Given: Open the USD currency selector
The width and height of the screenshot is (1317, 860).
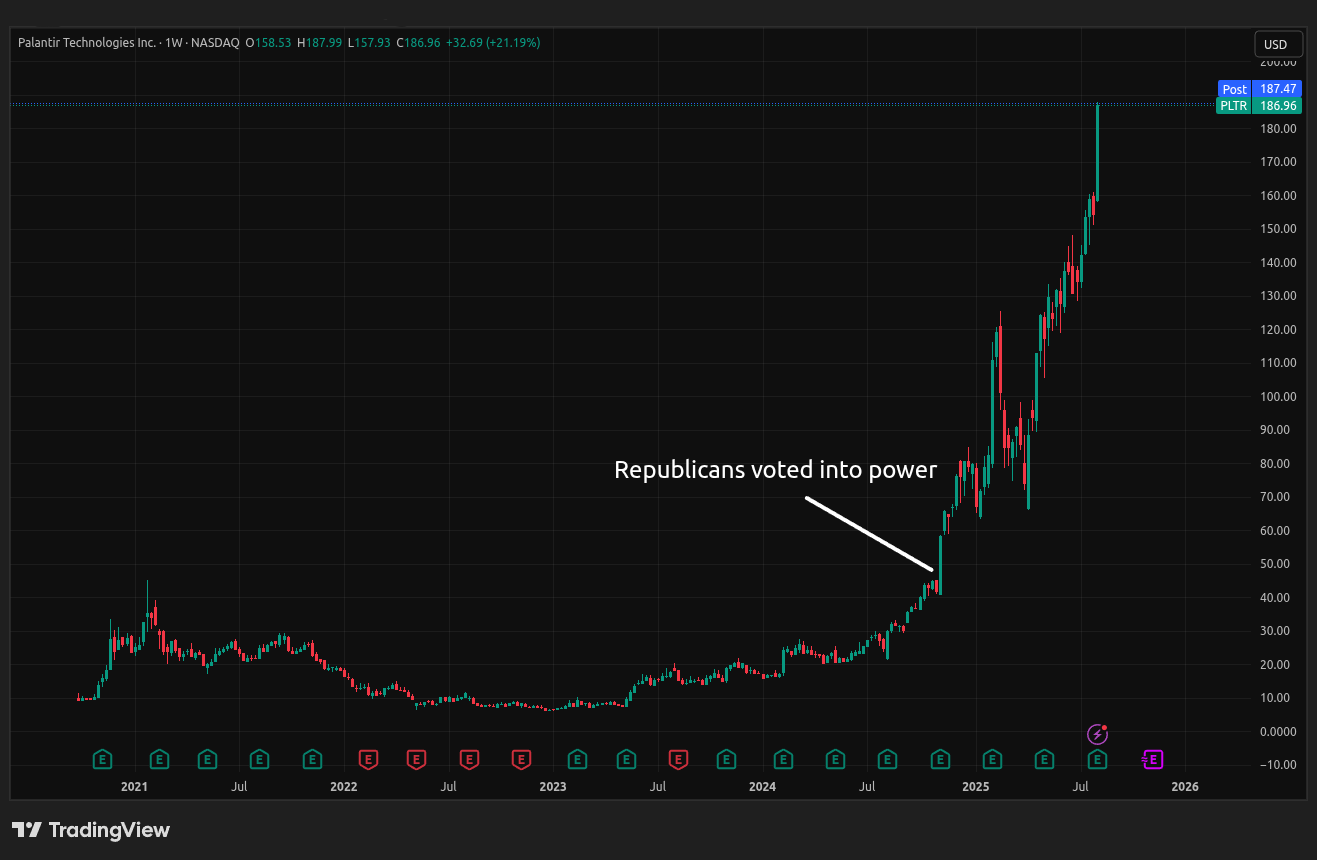Looking at the screenshot, I should click(1278, 44).
